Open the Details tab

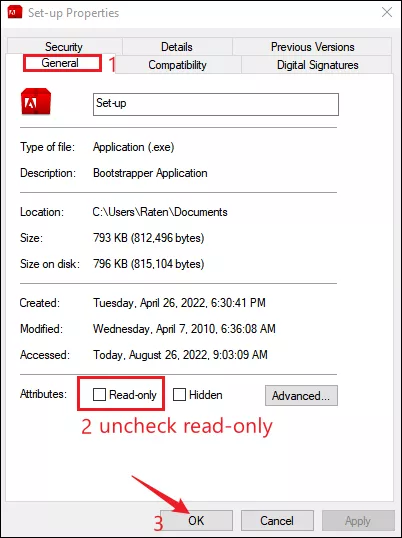pyautogui.click(x=177, y=46)
